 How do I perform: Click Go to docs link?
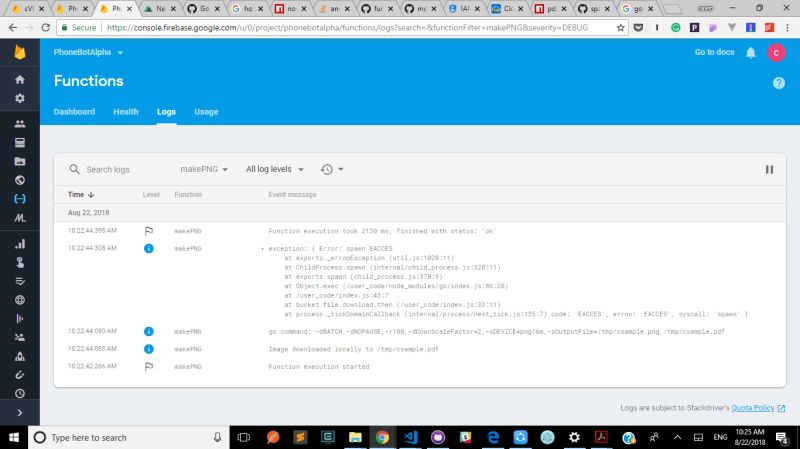click(x=714, y=52)
